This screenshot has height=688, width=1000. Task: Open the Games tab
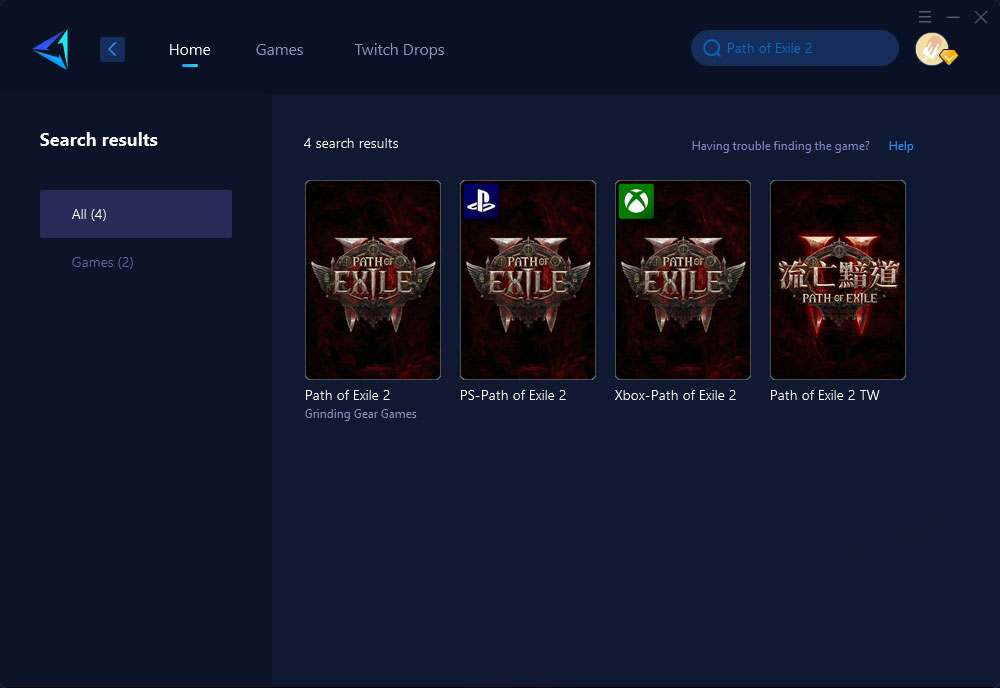[x=279, y=49]
